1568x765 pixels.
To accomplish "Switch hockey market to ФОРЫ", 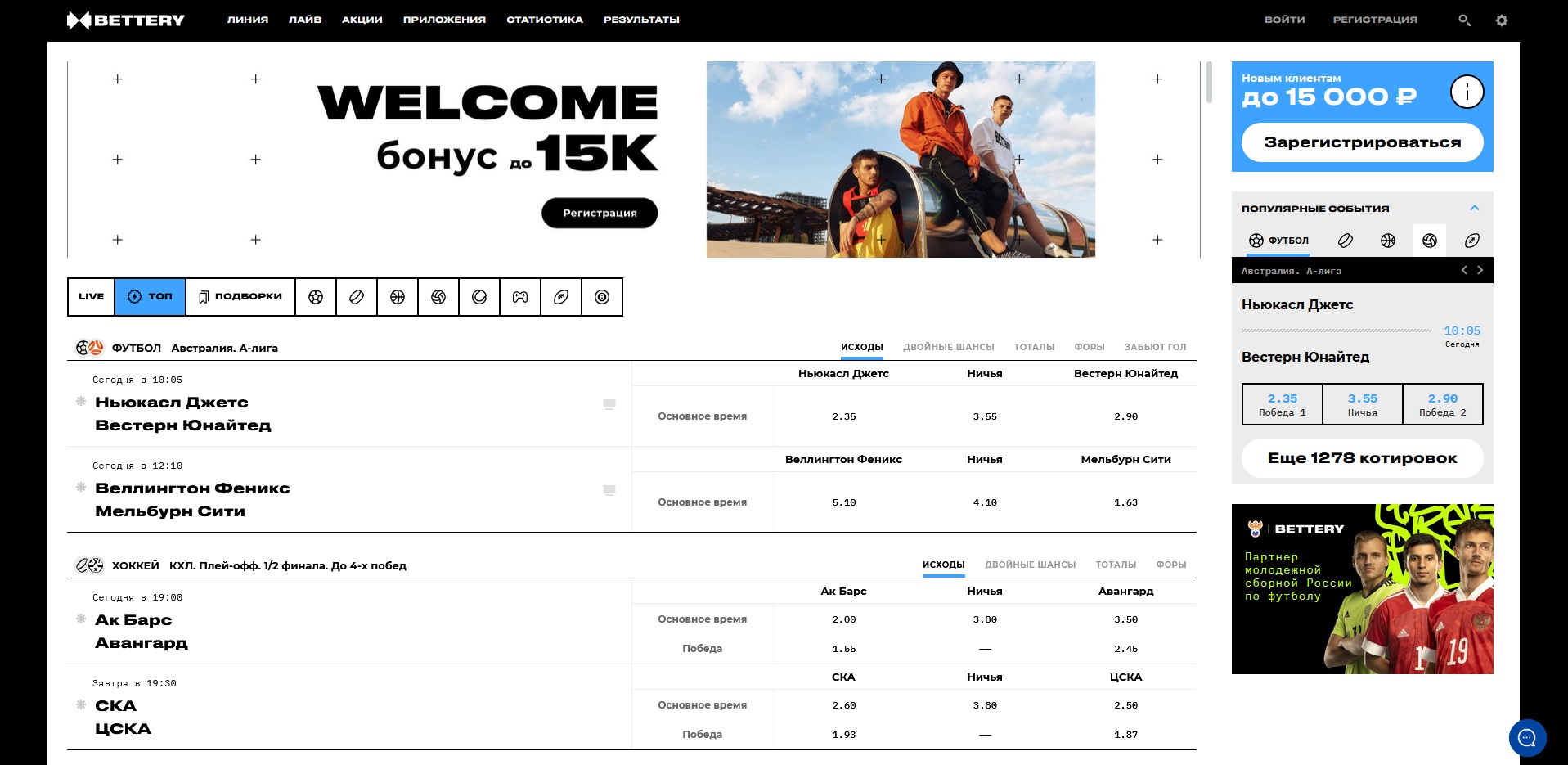I will [1171, 565].
